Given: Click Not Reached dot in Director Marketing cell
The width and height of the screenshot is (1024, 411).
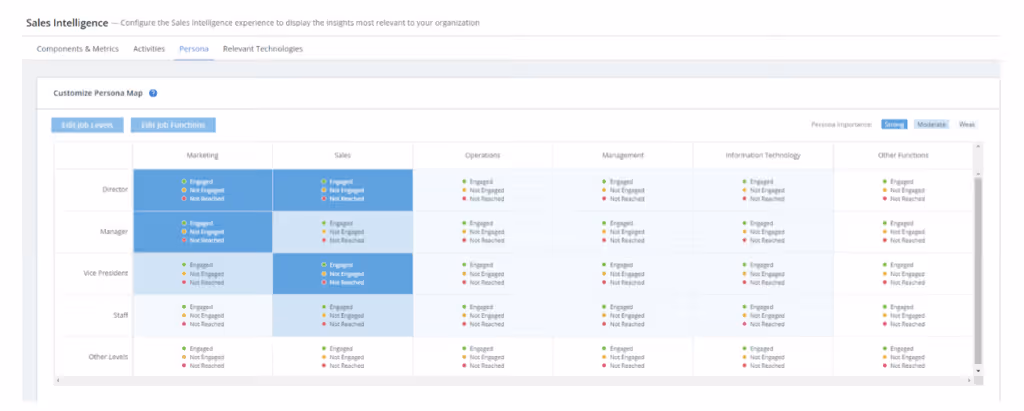Looking at the screenshot, I should coord(185,199).
